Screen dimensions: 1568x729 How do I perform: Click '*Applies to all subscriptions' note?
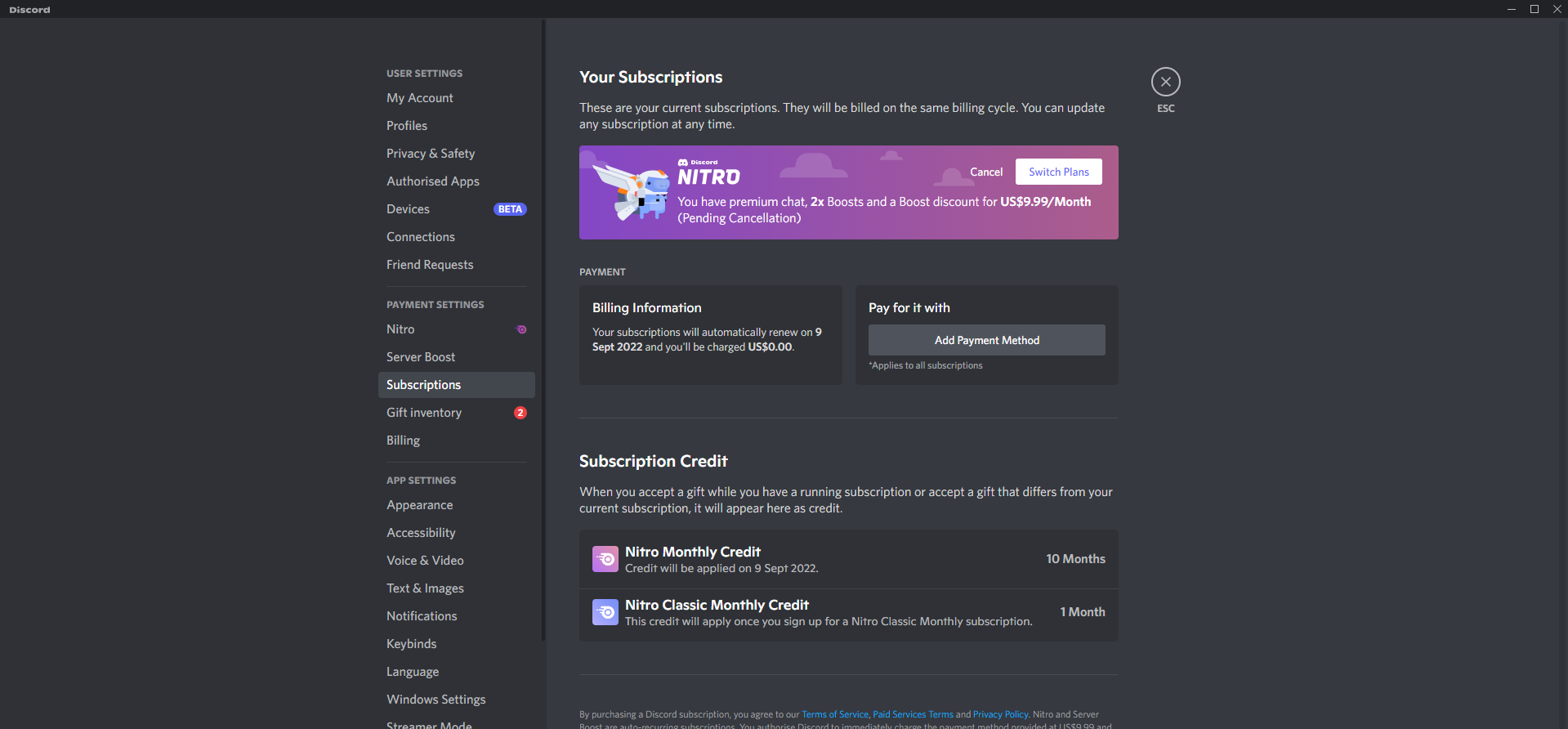pyautogui.click(x=925, y=365)
